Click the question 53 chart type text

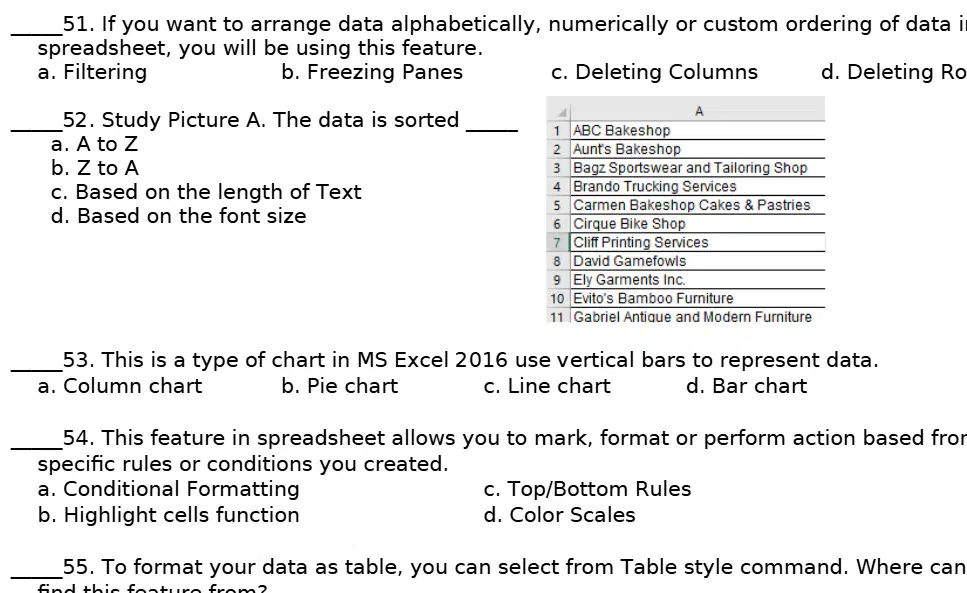[x=471, y=360]
